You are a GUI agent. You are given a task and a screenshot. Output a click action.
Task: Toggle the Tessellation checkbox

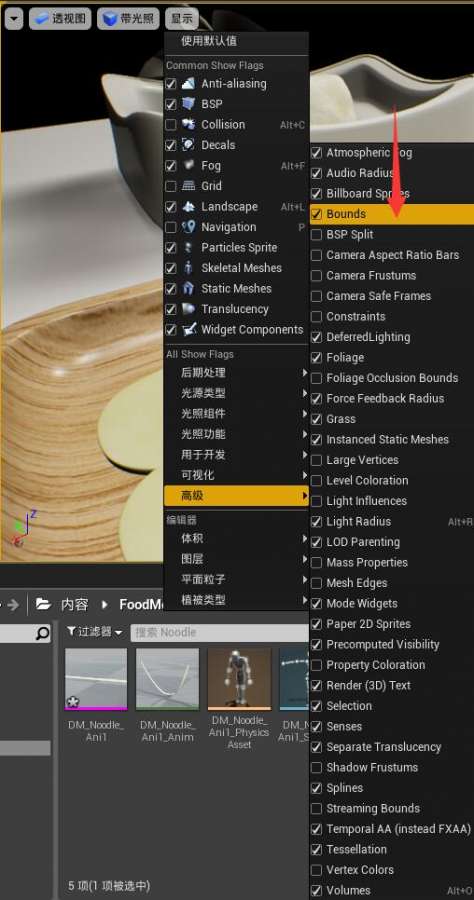point(316,849)
